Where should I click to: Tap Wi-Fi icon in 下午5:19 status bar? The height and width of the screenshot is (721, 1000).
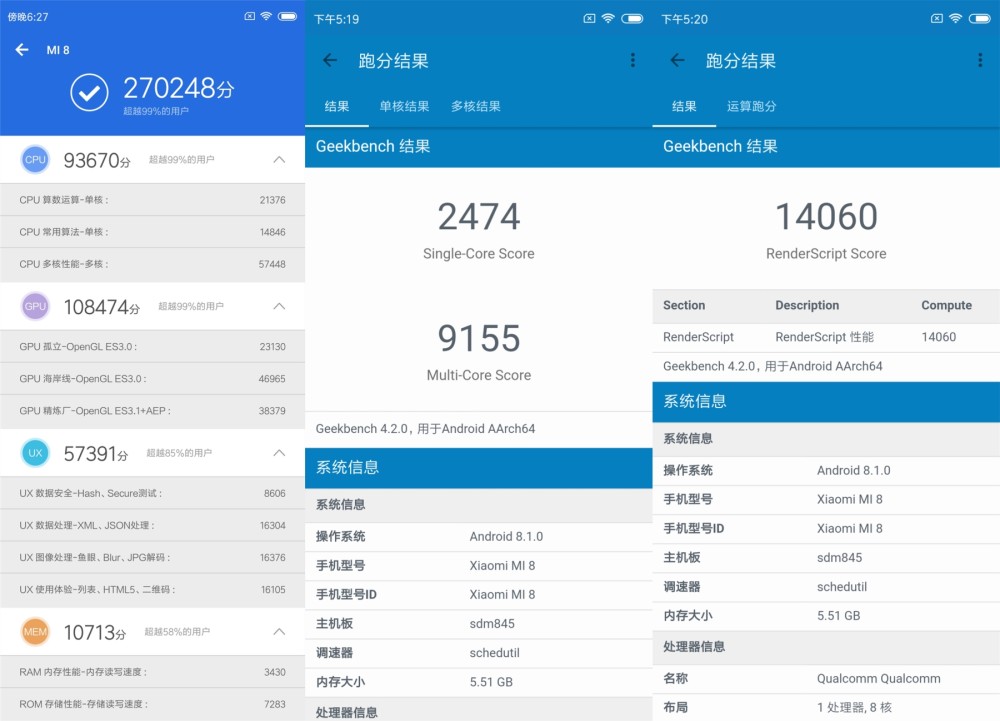click(608, 18)
